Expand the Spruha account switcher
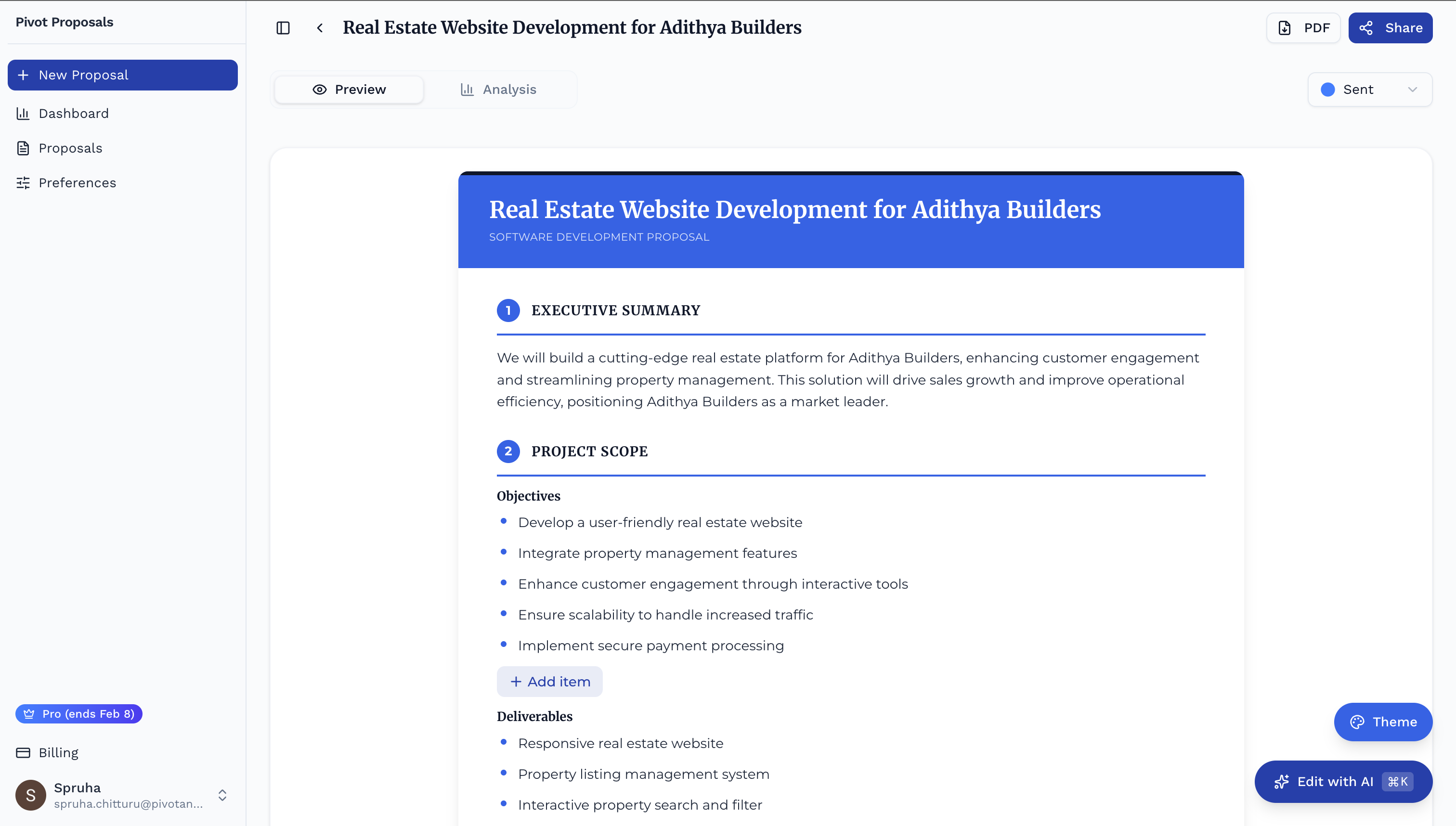Image resolution: width=1456 pixels, height=826 pixels. pyautogui.click(x=222, y=795)
